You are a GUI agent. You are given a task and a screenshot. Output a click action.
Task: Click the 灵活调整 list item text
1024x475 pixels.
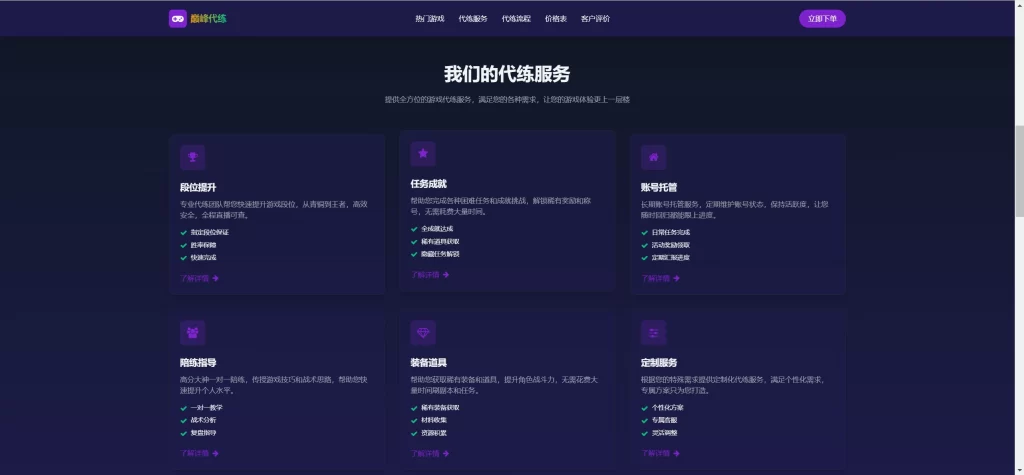(x=665, y=433)
